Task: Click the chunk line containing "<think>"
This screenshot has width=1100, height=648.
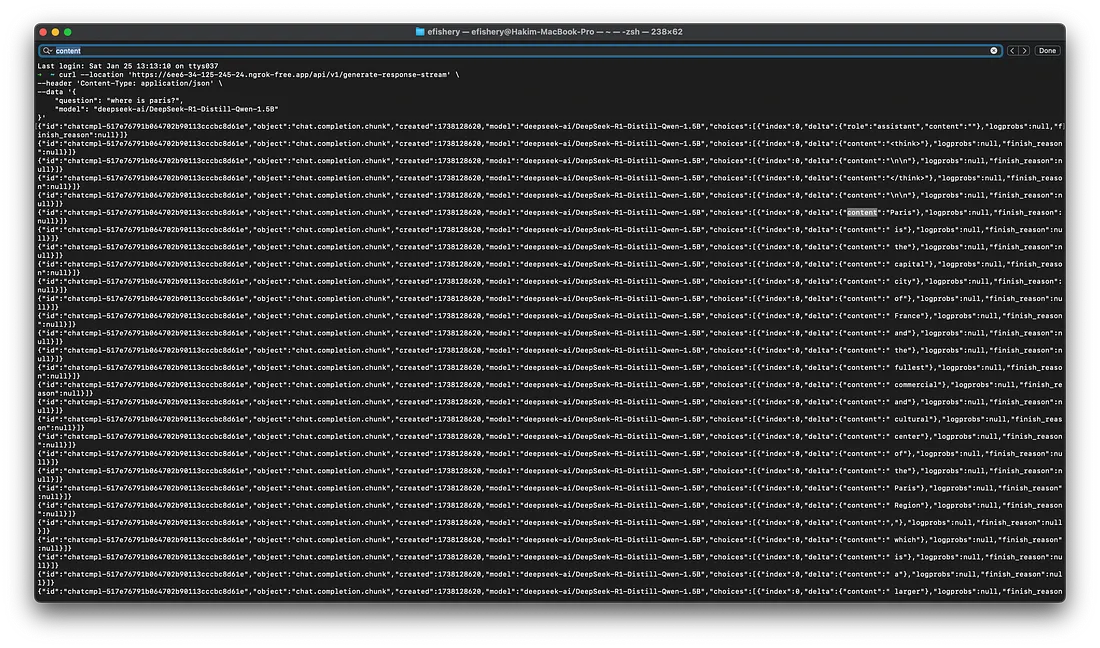Action: (550, 147)
